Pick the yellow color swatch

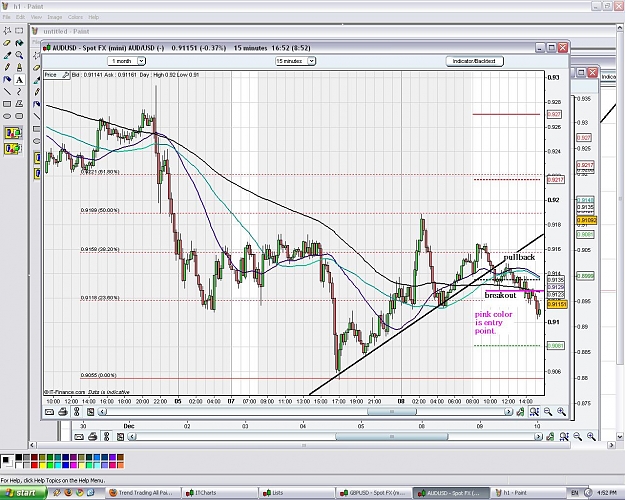(42, 465)
